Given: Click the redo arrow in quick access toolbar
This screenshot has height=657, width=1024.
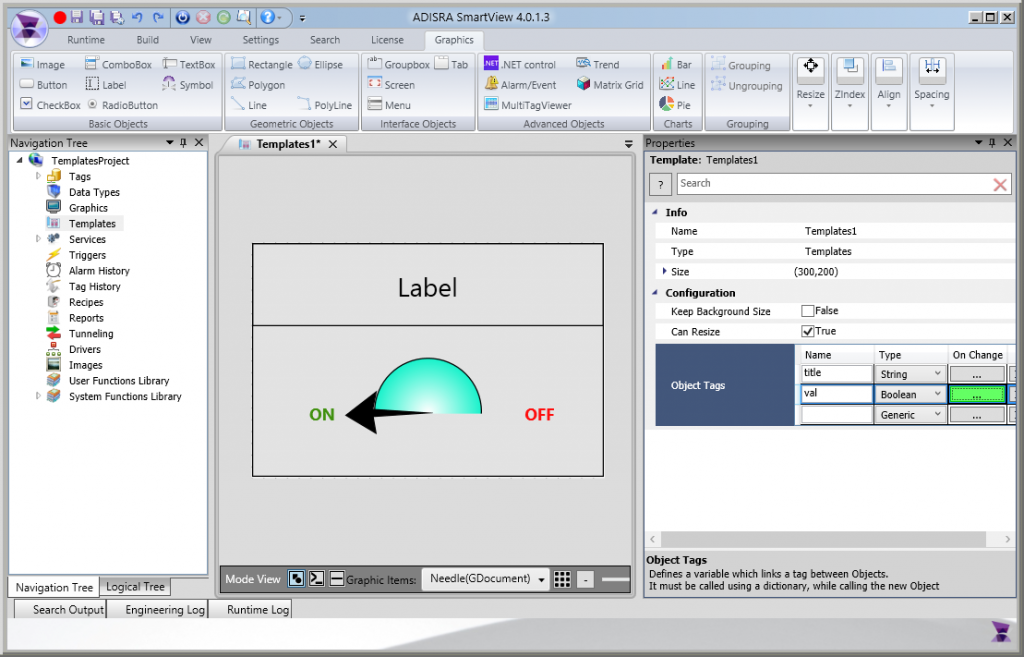Looking at the screenshot, I should (x=158, y=18).
